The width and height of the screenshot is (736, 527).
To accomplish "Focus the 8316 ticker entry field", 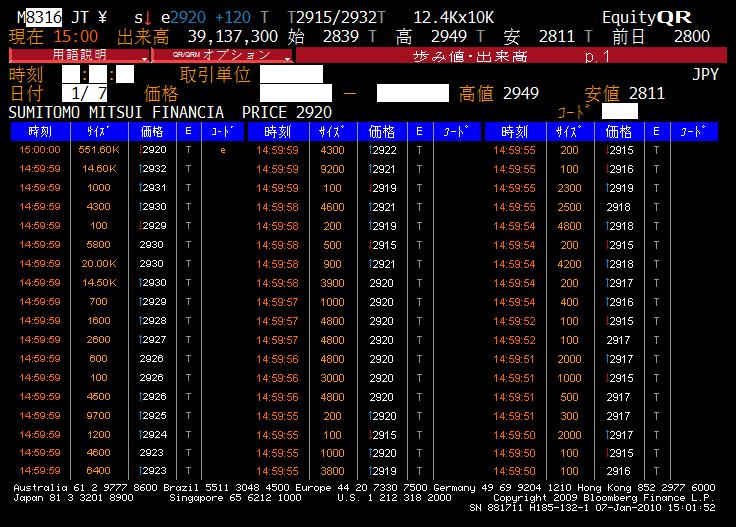I will click(43, 17).
